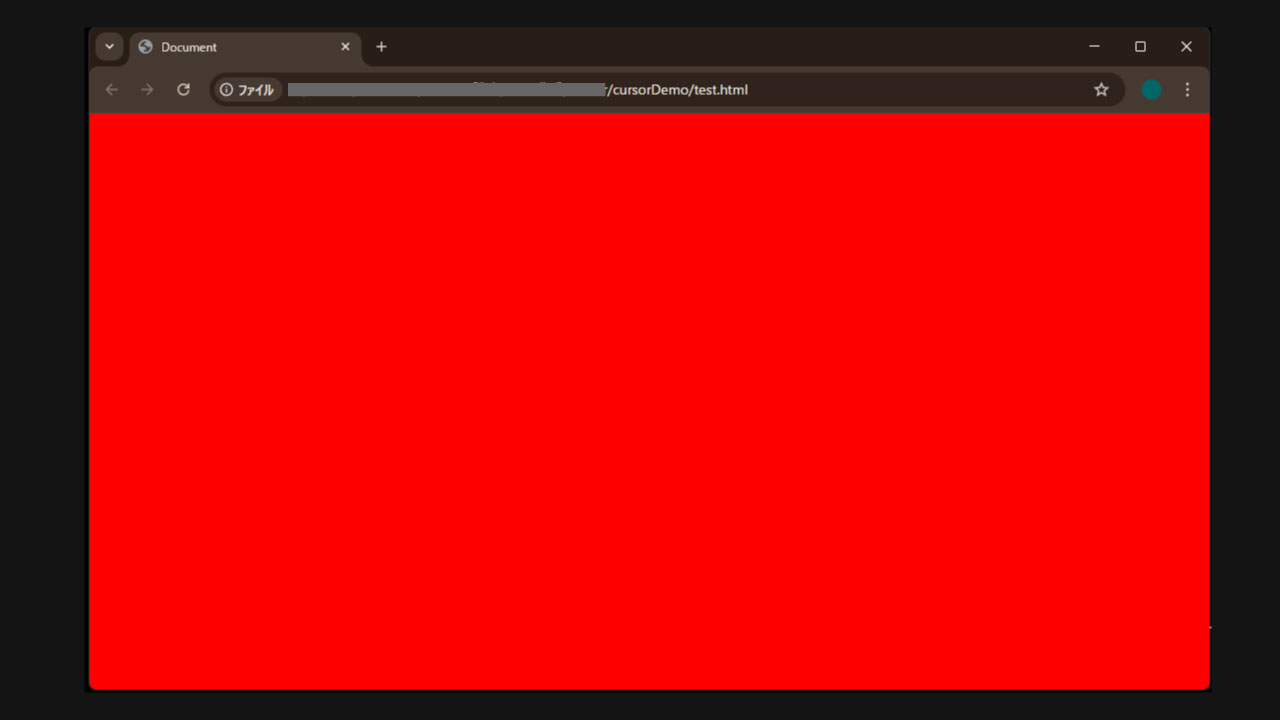1280x720 pixels.
Task: Open the tab search dropdown arrow
Action: click(109, 47)
